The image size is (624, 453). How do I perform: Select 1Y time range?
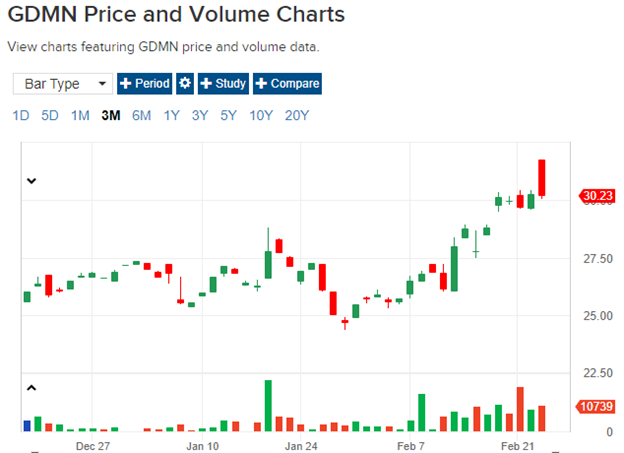click(x=171, y=115)
